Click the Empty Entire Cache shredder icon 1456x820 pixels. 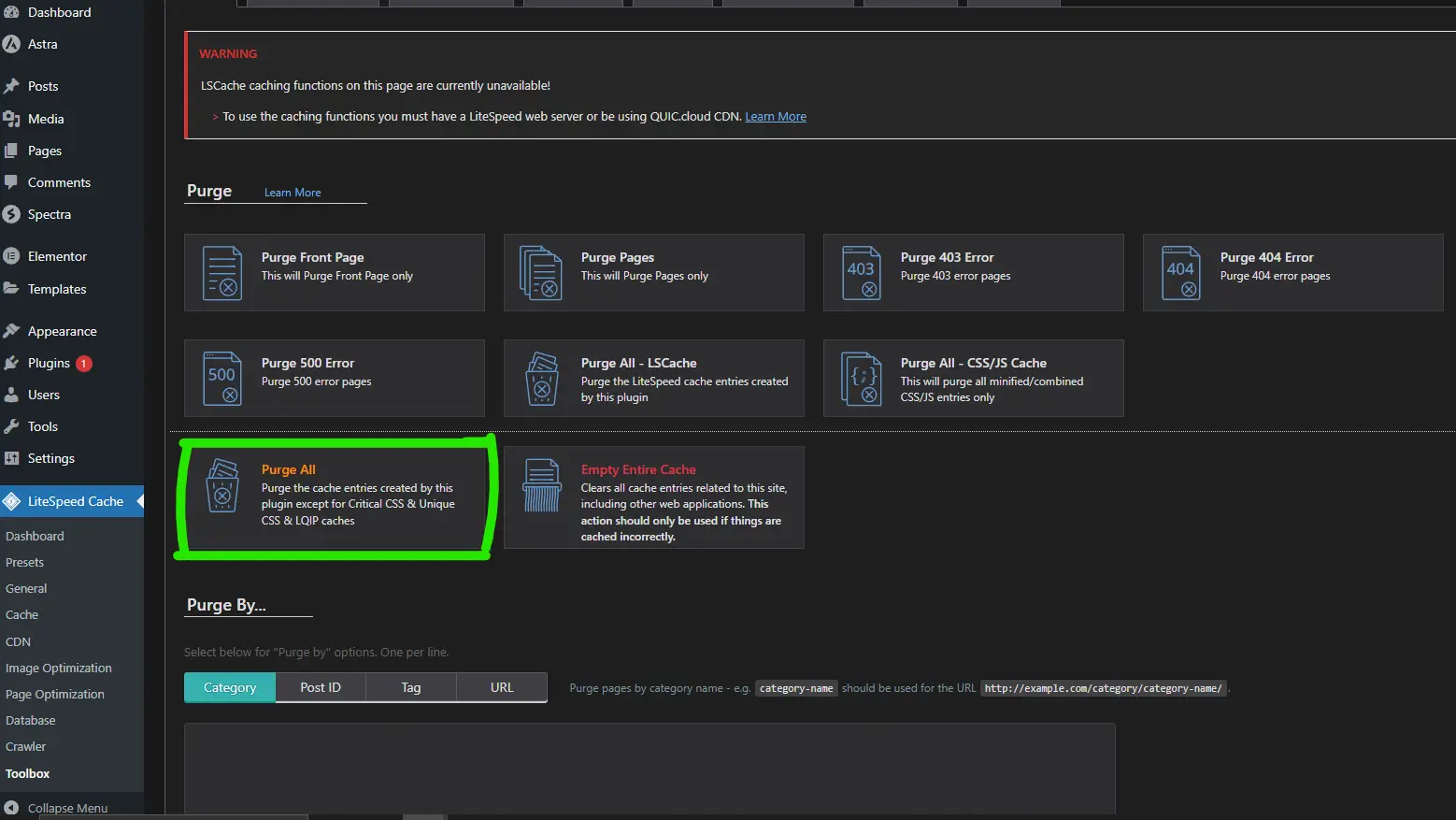point(542,485)
